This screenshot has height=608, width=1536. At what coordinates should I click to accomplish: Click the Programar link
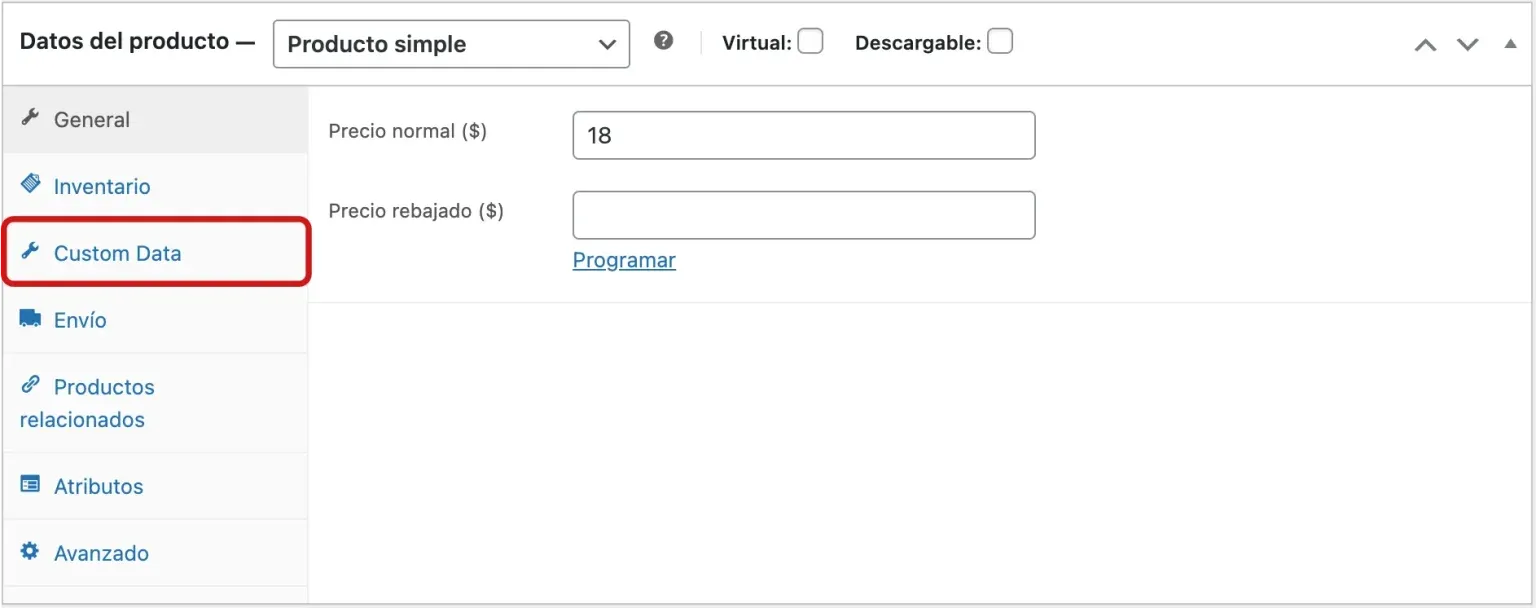623,260
